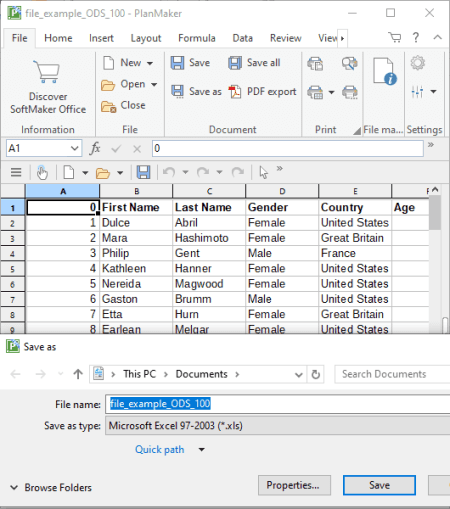Refresh the Documents folder view
This screenshot has height=509, width=450.
(x=315, y=375)
